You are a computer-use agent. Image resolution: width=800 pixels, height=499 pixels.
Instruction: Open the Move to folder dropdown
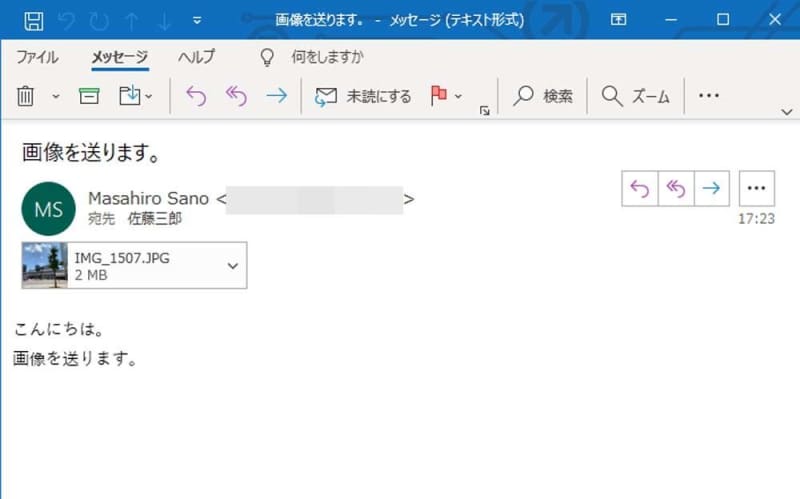click(x=135, y=96)
